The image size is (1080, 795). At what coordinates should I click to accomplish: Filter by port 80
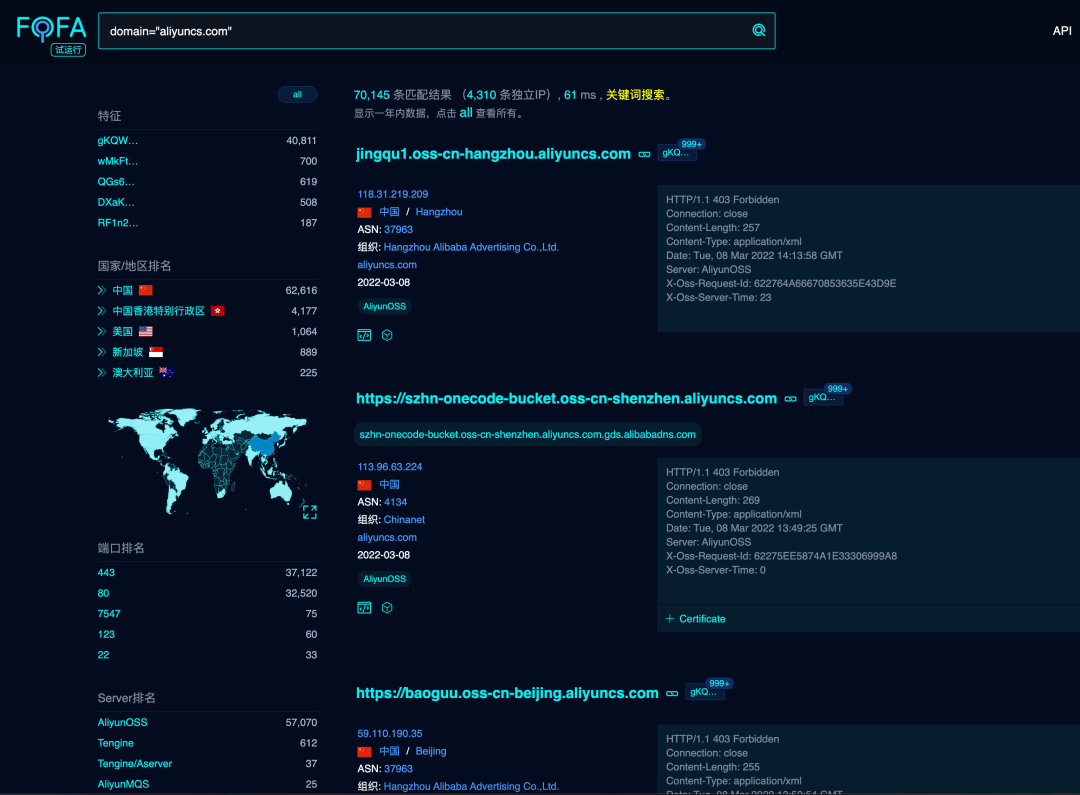[x=103, y=594]
